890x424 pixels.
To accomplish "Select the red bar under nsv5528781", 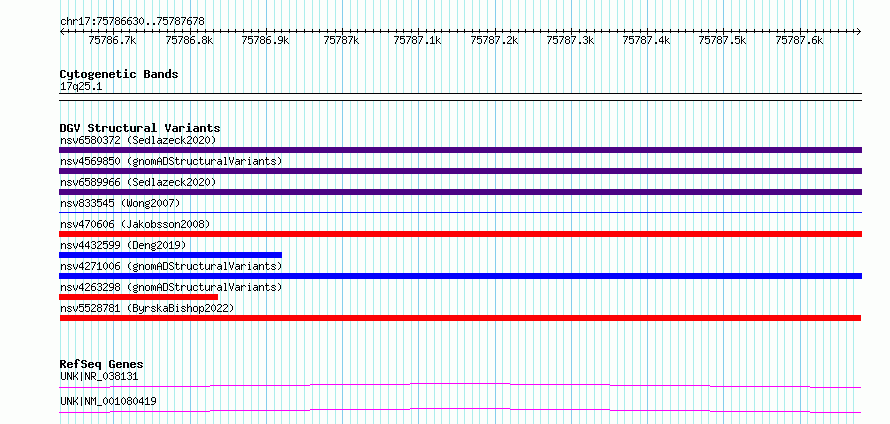I will point(460,318).
